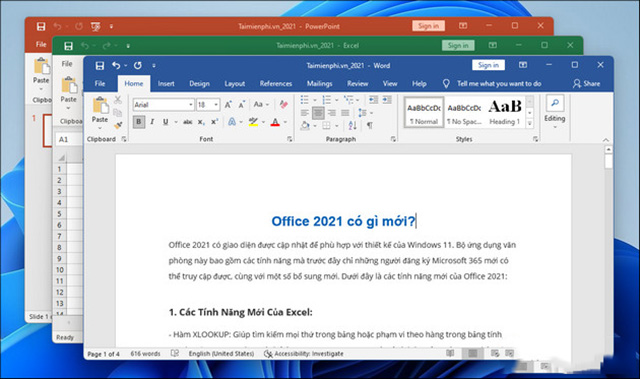
Task: Toggle Center alignment
Action: 318,113
